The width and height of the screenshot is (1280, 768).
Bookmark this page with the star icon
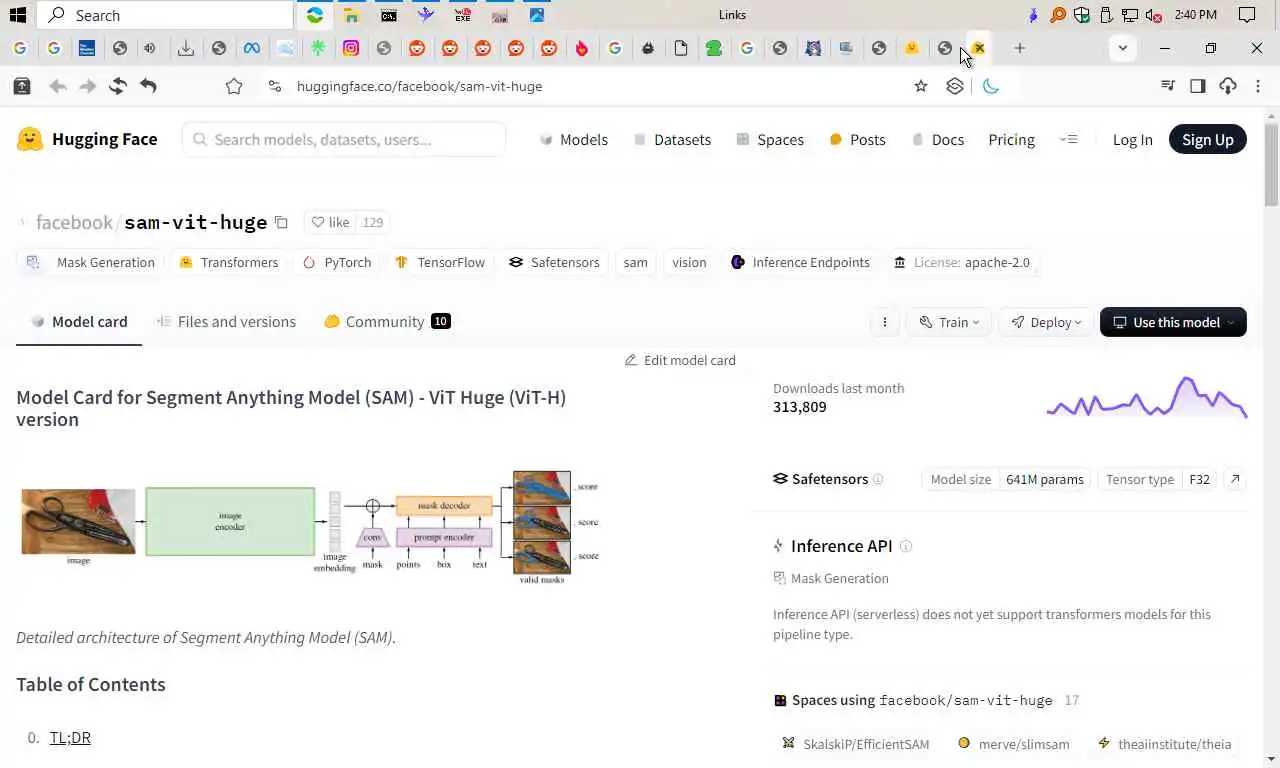pyautogui.click(x=921, y=86)
